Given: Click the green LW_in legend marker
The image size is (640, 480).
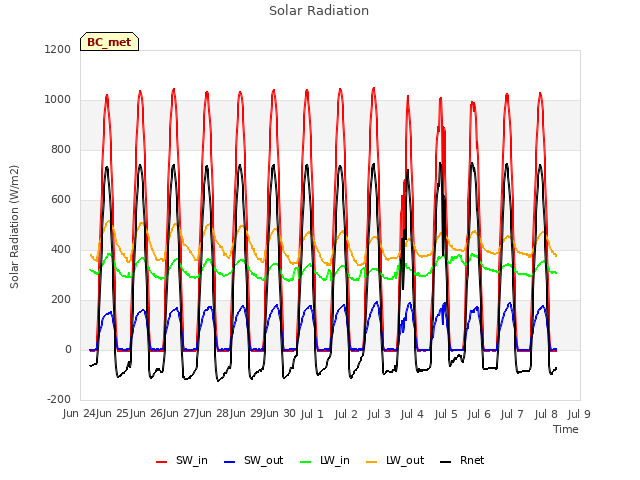Looking at the screenshot, I should tap(306, 462).
